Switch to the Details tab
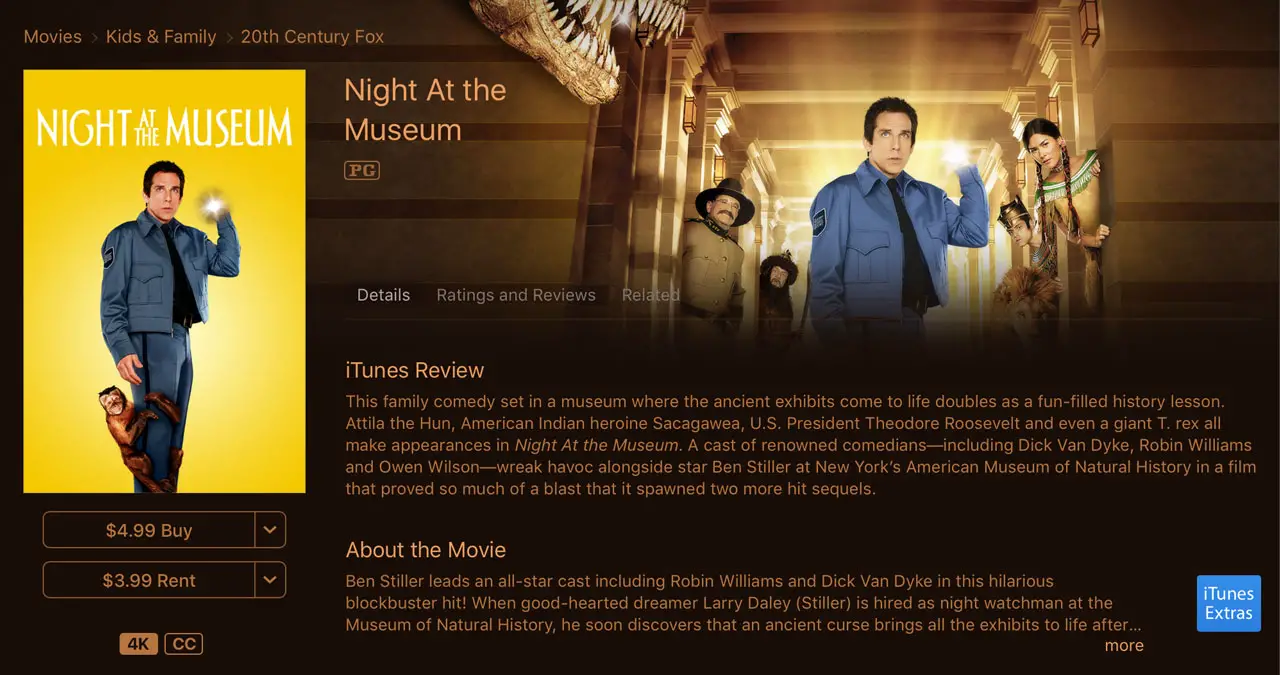 click(384, 295)
